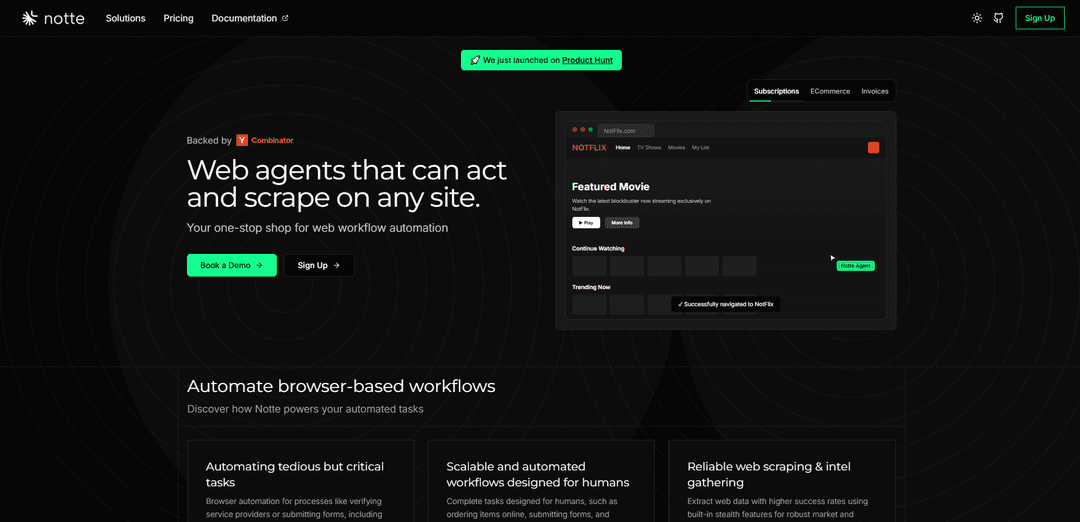Viewport: 1080px width, 522px height.
Task: Click the NotFlix Play button
Action: pos(585,223)
